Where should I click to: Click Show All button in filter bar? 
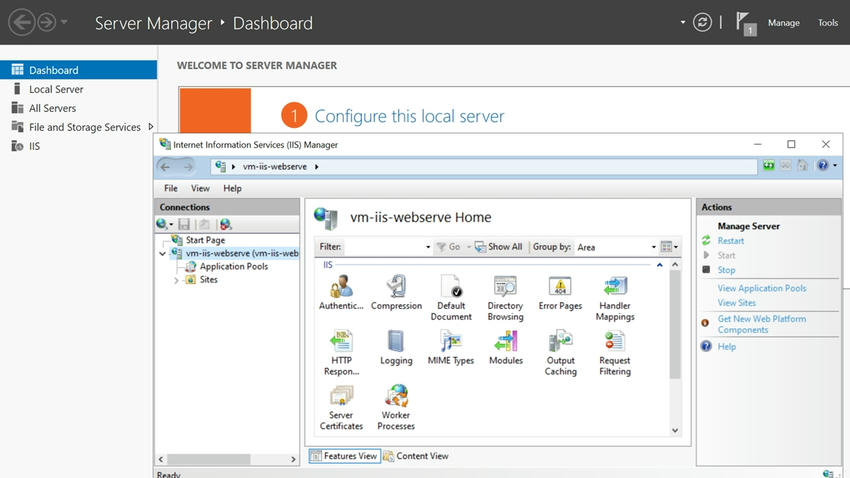pyautogui.click(x=498, y=247)
